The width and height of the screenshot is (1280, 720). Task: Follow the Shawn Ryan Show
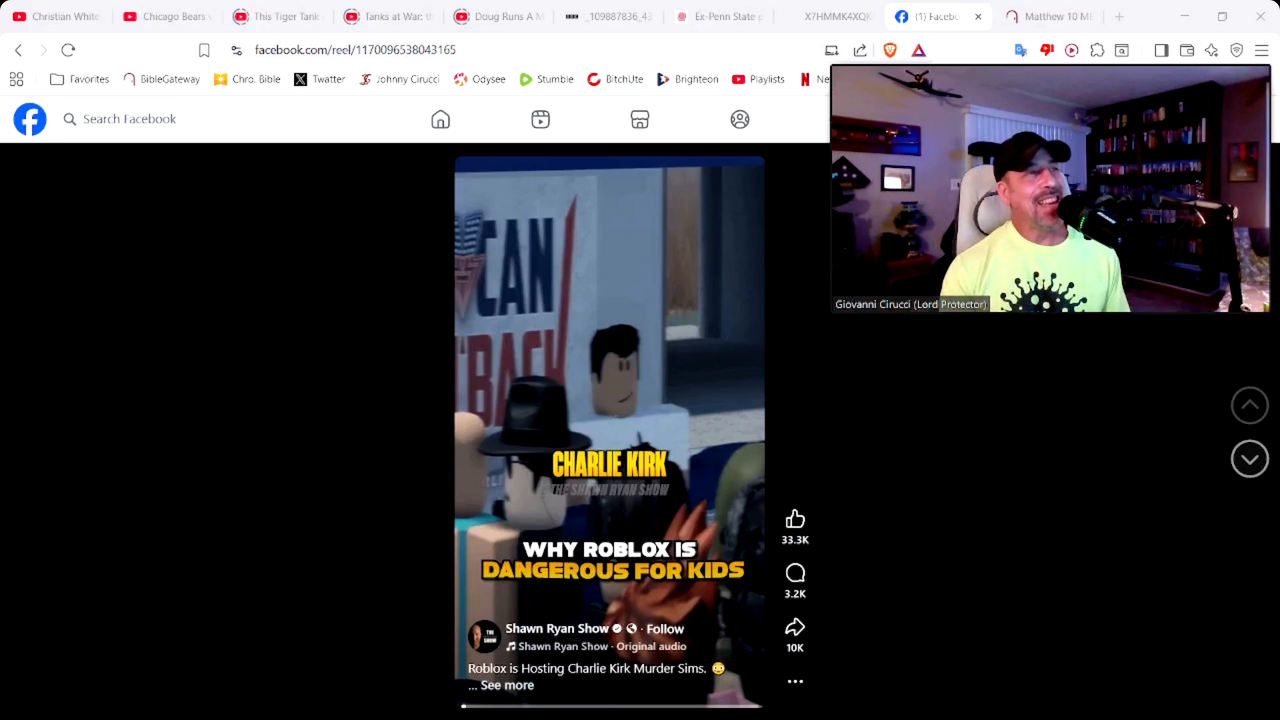click(x=665, y=629)
